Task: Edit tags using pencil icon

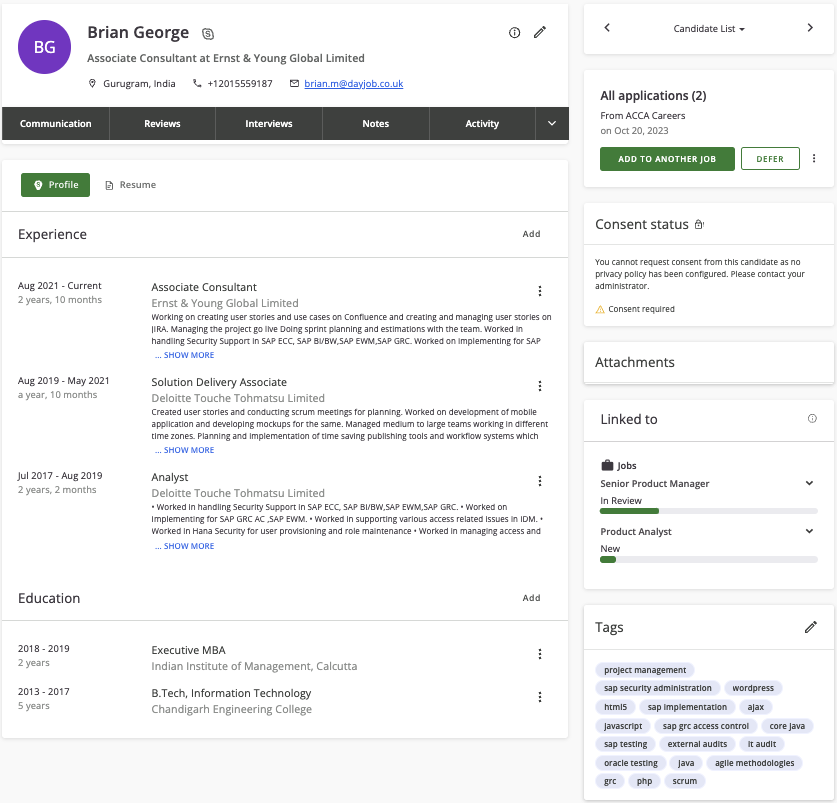Action: pyautogui.click(x=811, y=627)
